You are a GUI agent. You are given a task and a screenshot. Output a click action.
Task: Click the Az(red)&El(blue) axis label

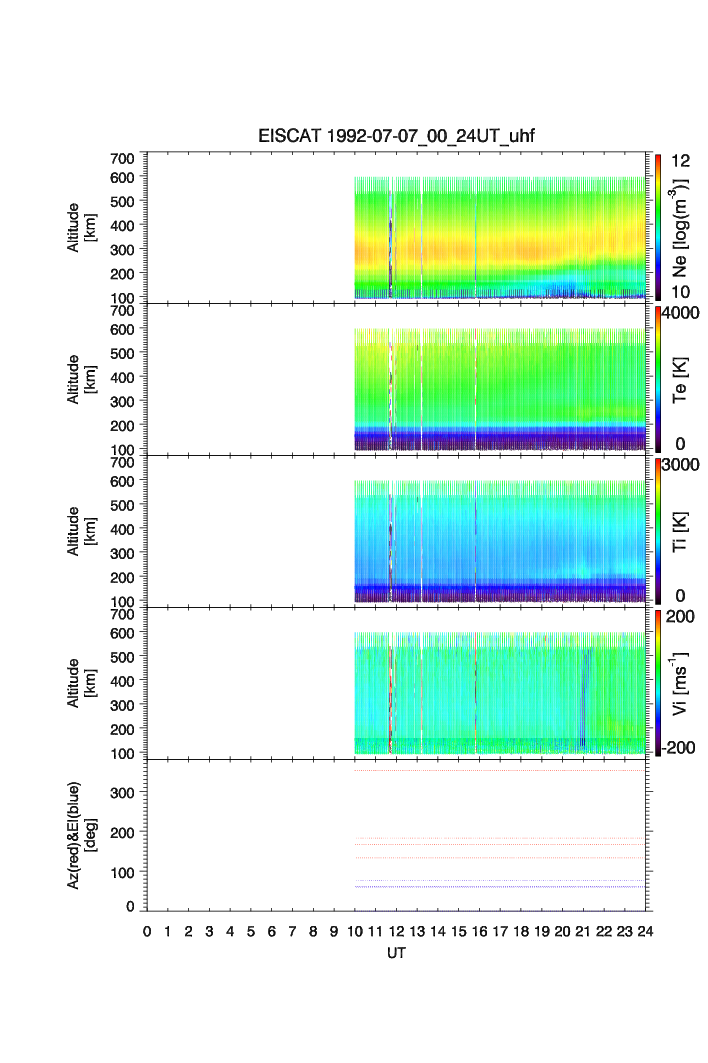click(81, 835)
